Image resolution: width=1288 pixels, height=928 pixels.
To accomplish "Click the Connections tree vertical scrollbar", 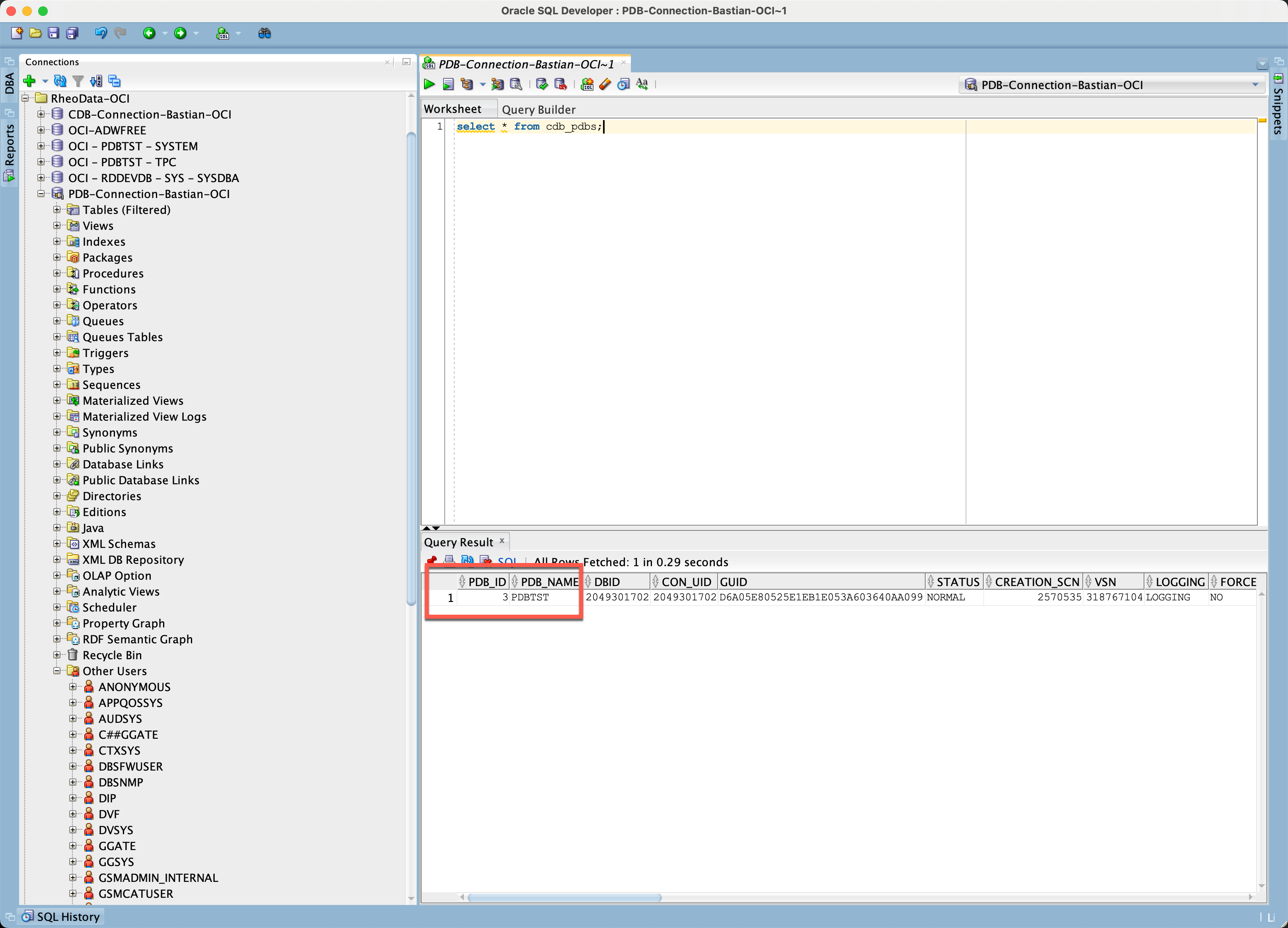I will 411,369.
